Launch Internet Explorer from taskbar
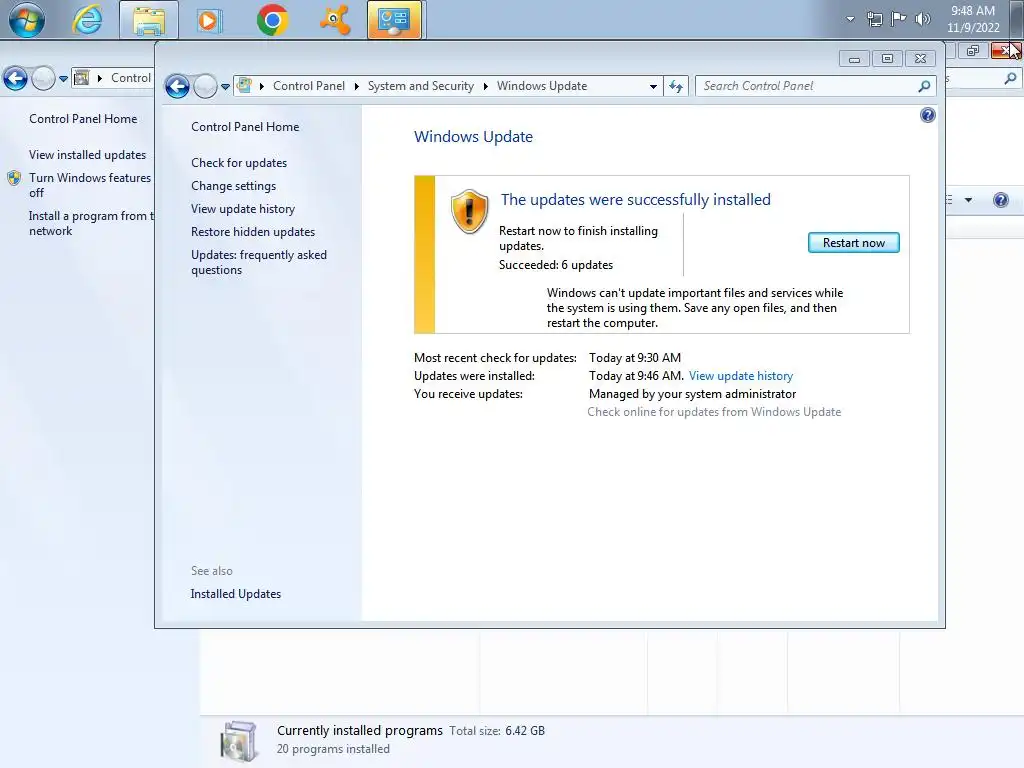Image resolution: width=1024 pixels, height=768 pixels. pyautogui.click(x=87, y=20)
